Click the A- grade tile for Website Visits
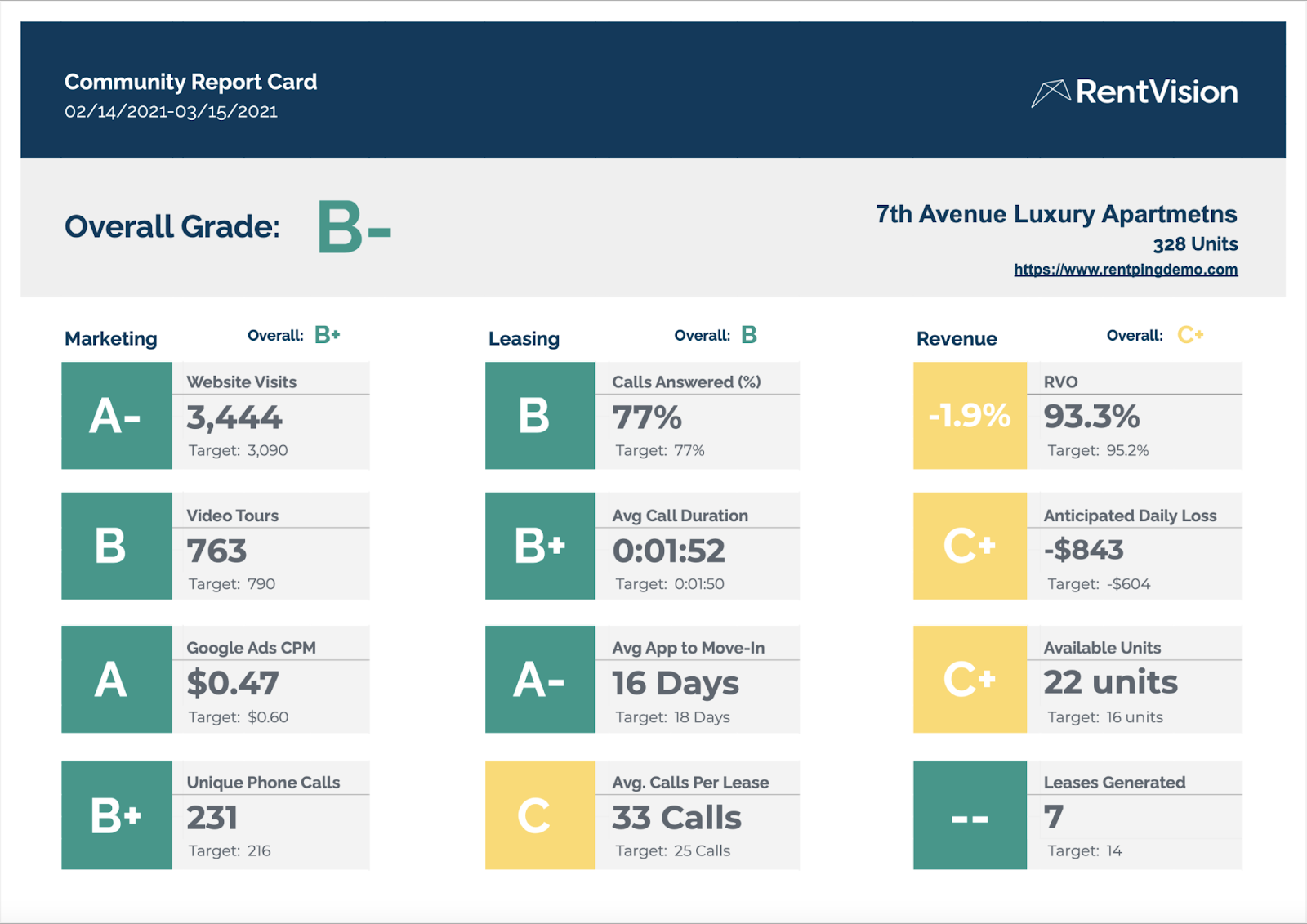Image resolution: width=1307 pixels, height=924 pixels. (x=117, y=416)
